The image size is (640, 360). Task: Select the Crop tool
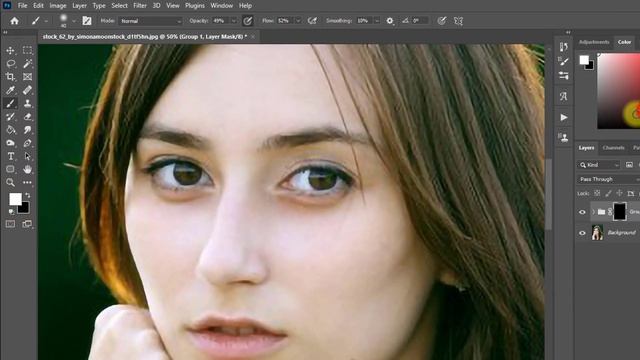11,77
